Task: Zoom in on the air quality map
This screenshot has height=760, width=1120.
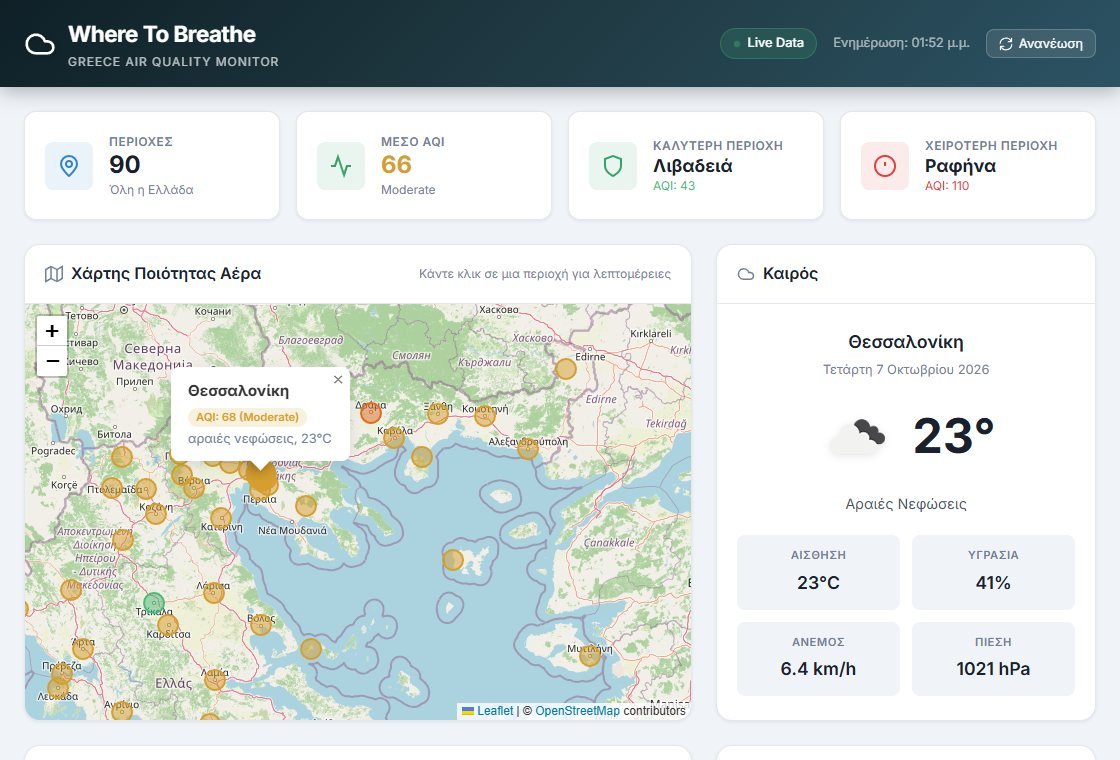Action: pyautogui.click(x=52, y=331)
